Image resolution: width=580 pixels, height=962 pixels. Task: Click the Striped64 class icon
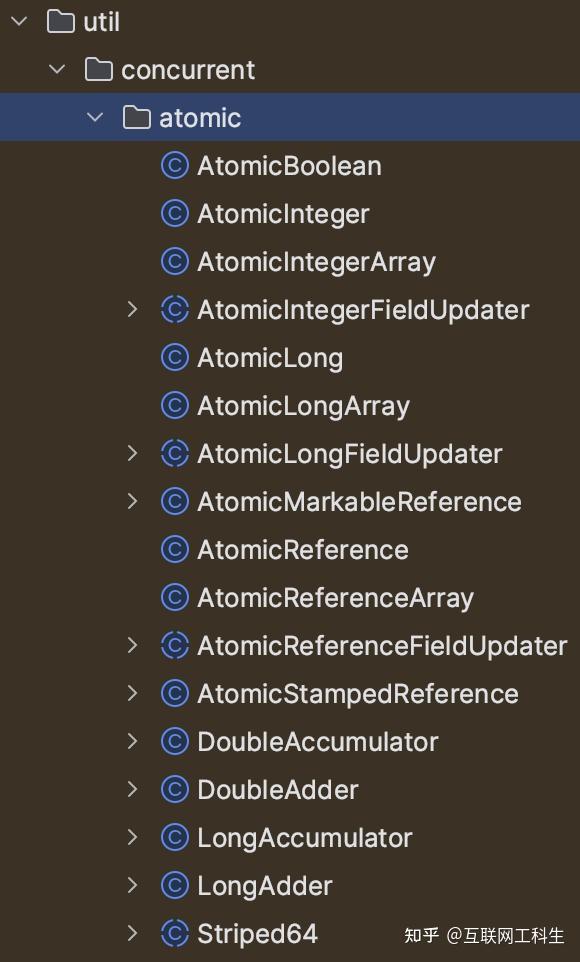(x=174, y=933)
